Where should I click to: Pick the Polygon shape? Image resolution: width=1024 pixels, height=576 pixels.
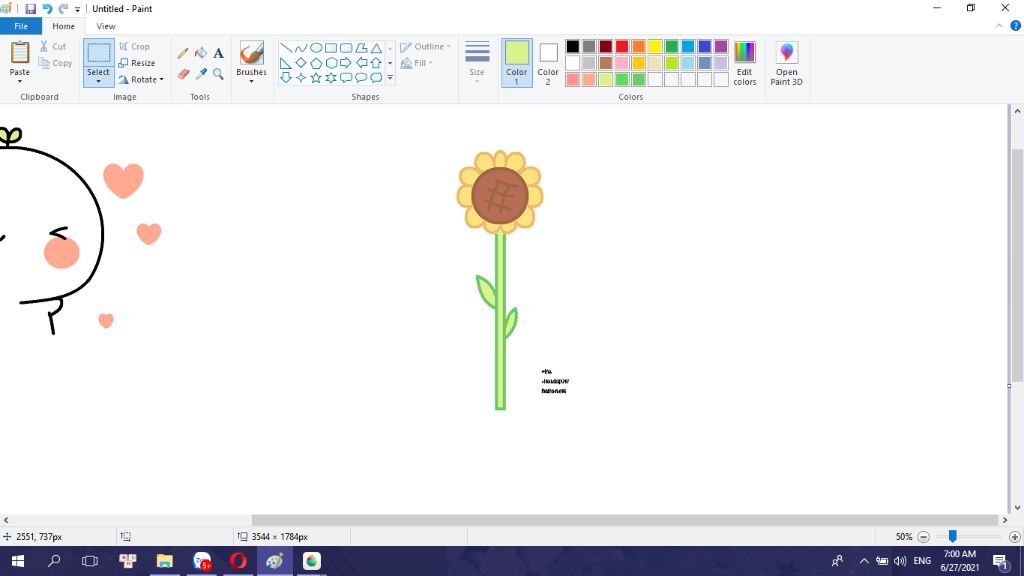coord(361,48)
